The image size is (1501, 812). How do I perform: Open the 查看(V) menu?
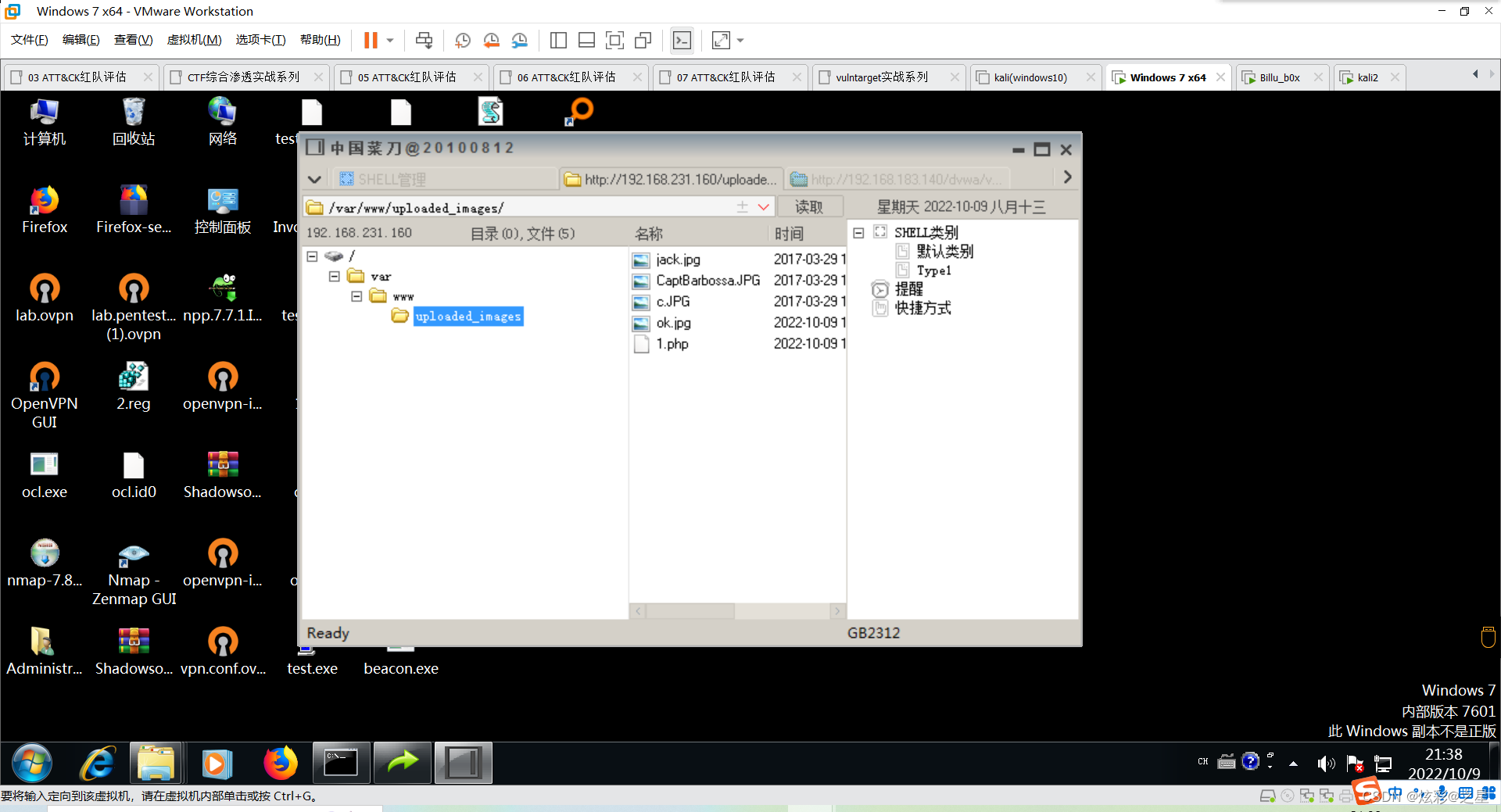click(134, 40)
